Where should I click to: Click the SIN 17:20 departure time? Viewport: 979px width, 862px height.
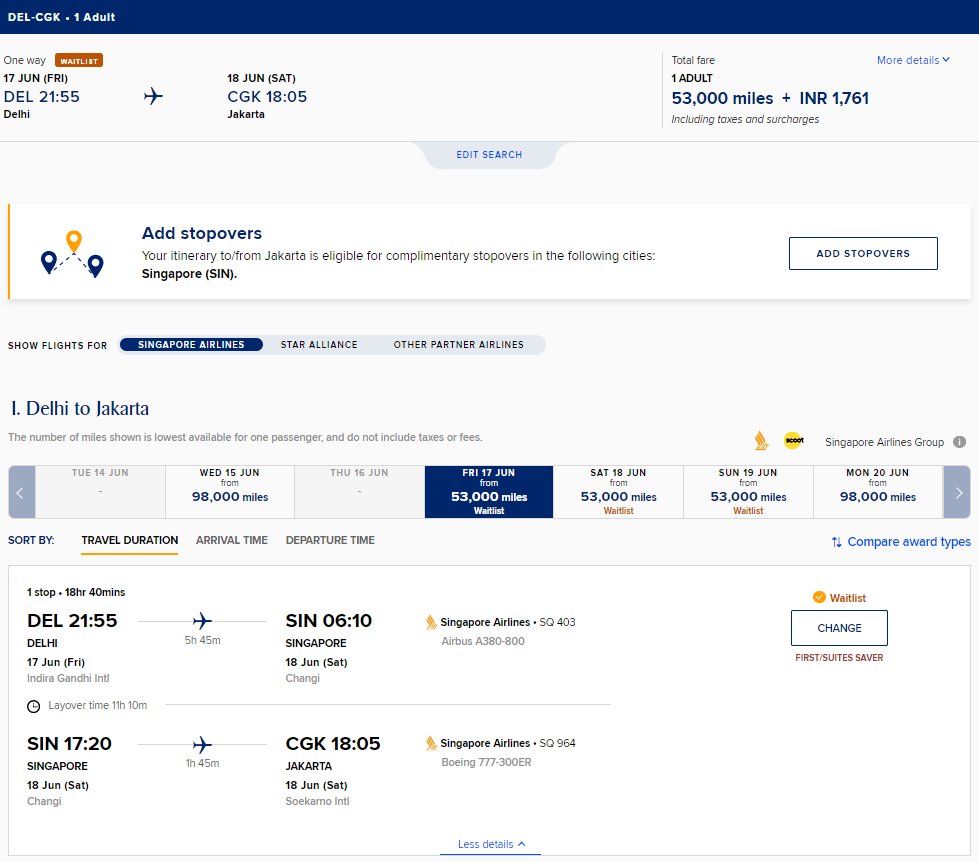tap(69, 743)
